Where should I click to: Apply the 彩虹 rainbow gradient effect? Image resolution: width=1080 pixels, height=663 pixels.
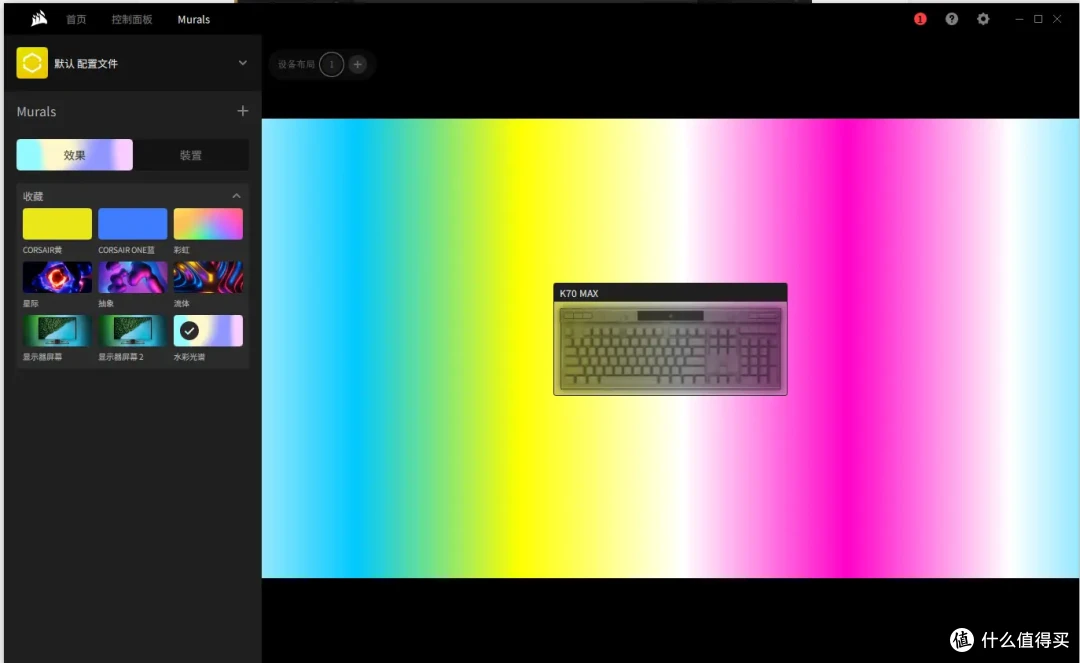point(208,224)
